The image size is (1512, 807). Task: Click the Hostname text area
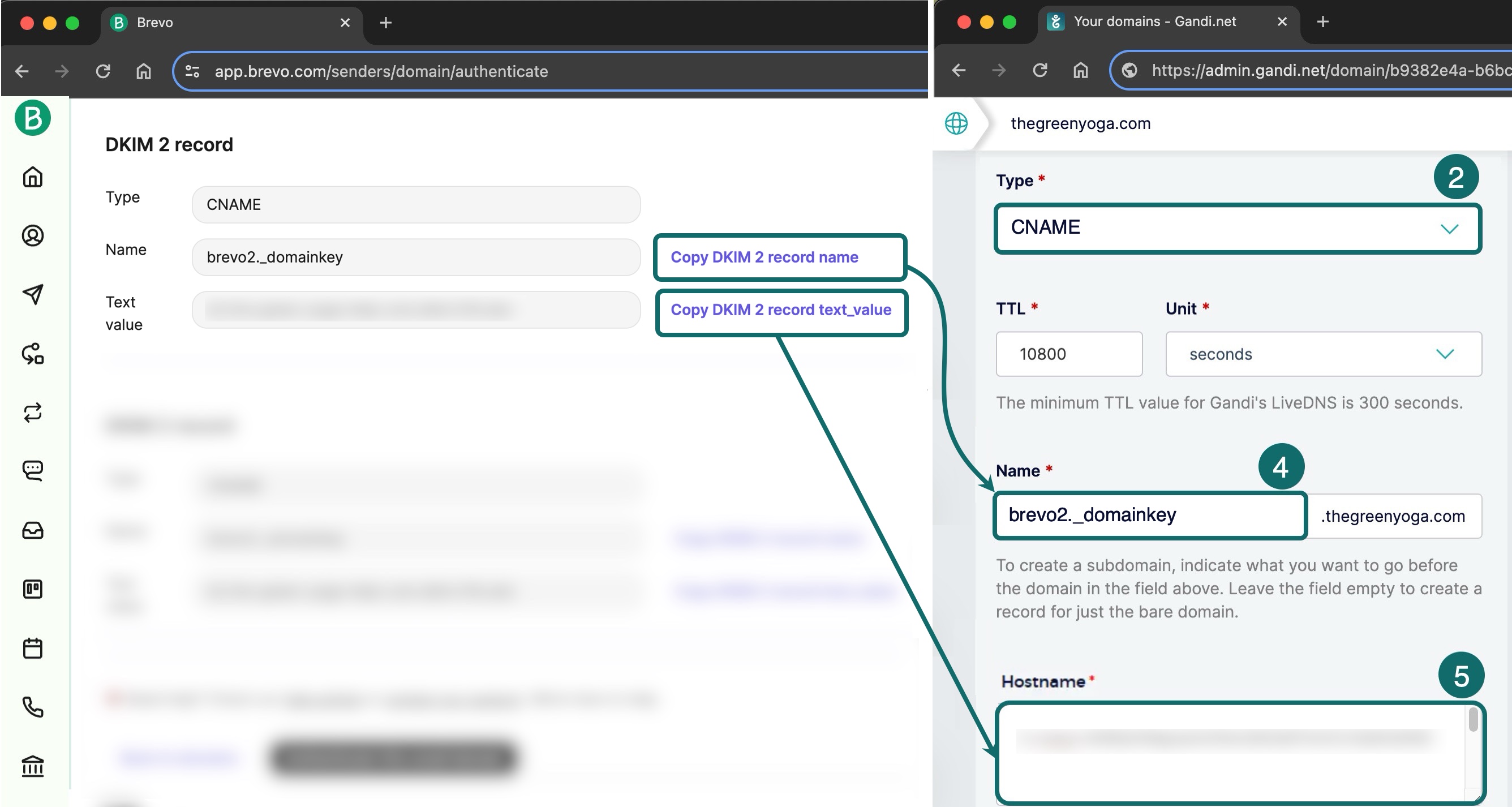click(1240, 753)
